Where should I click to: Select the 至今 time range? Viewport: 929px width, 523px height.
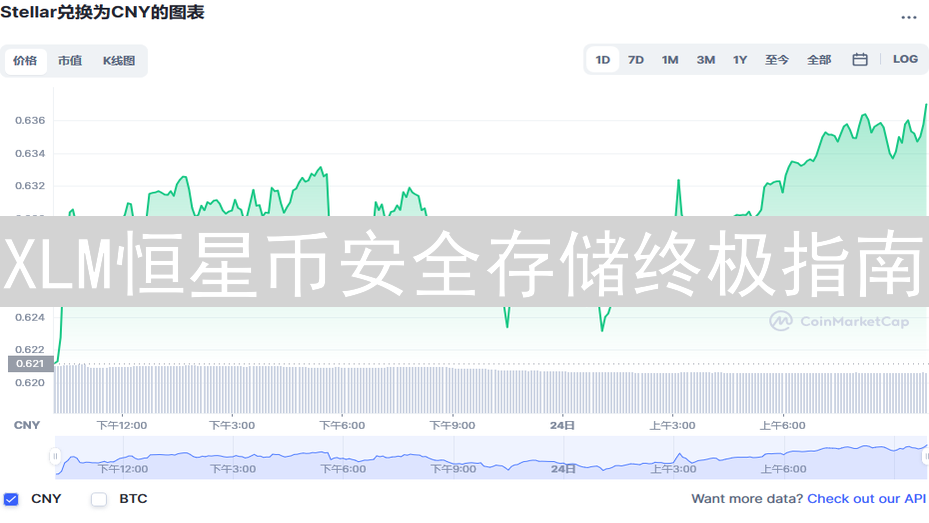pos(777,60)
